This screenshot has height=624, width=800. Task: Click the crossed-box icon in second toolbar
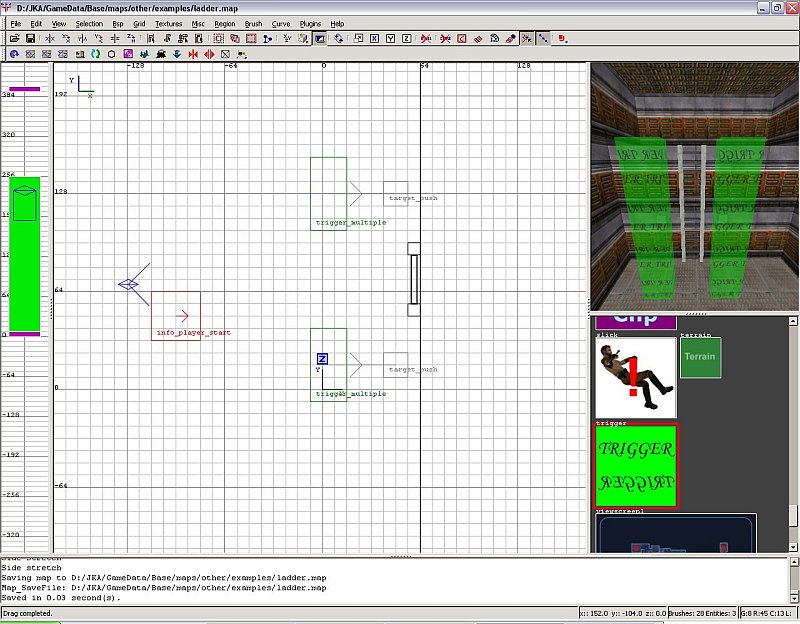tap(225, 53)
